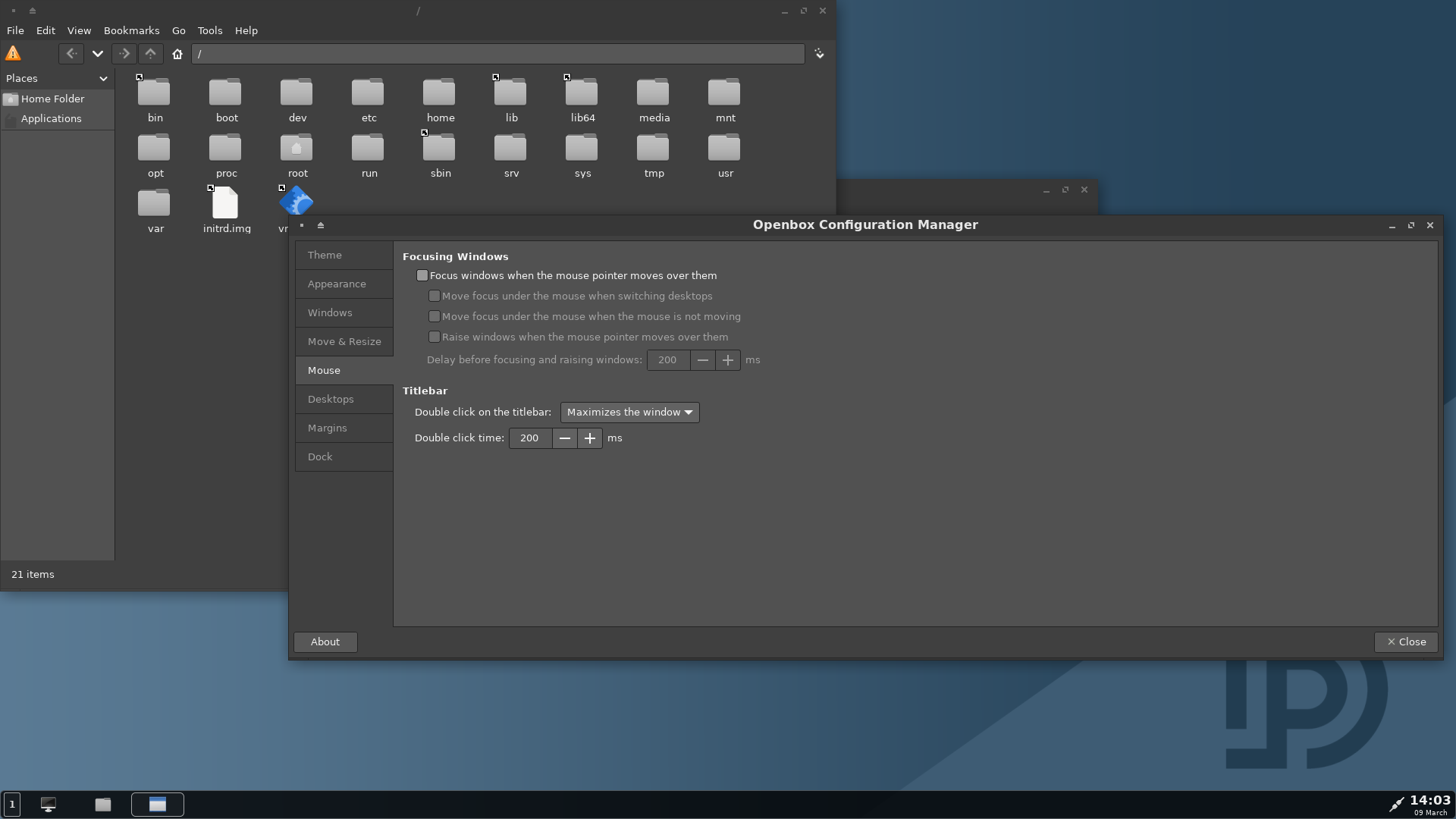The image size is (1456, 819).
Task: Open the Tools menu
Action: pos(210,31)
